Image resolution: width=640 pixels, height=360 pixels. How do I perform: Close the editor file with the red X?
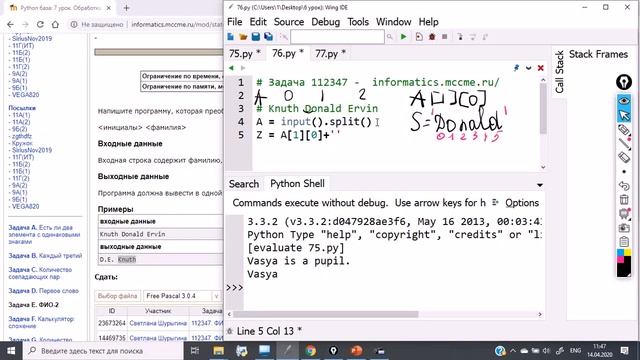(541, 68)
